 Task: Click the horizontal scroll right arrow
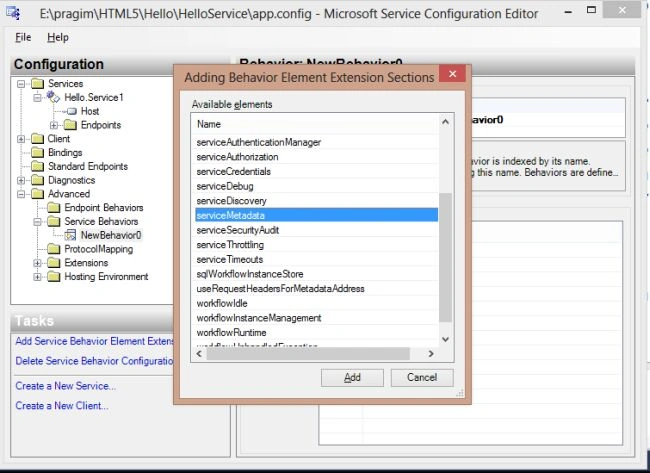(431, 354)
